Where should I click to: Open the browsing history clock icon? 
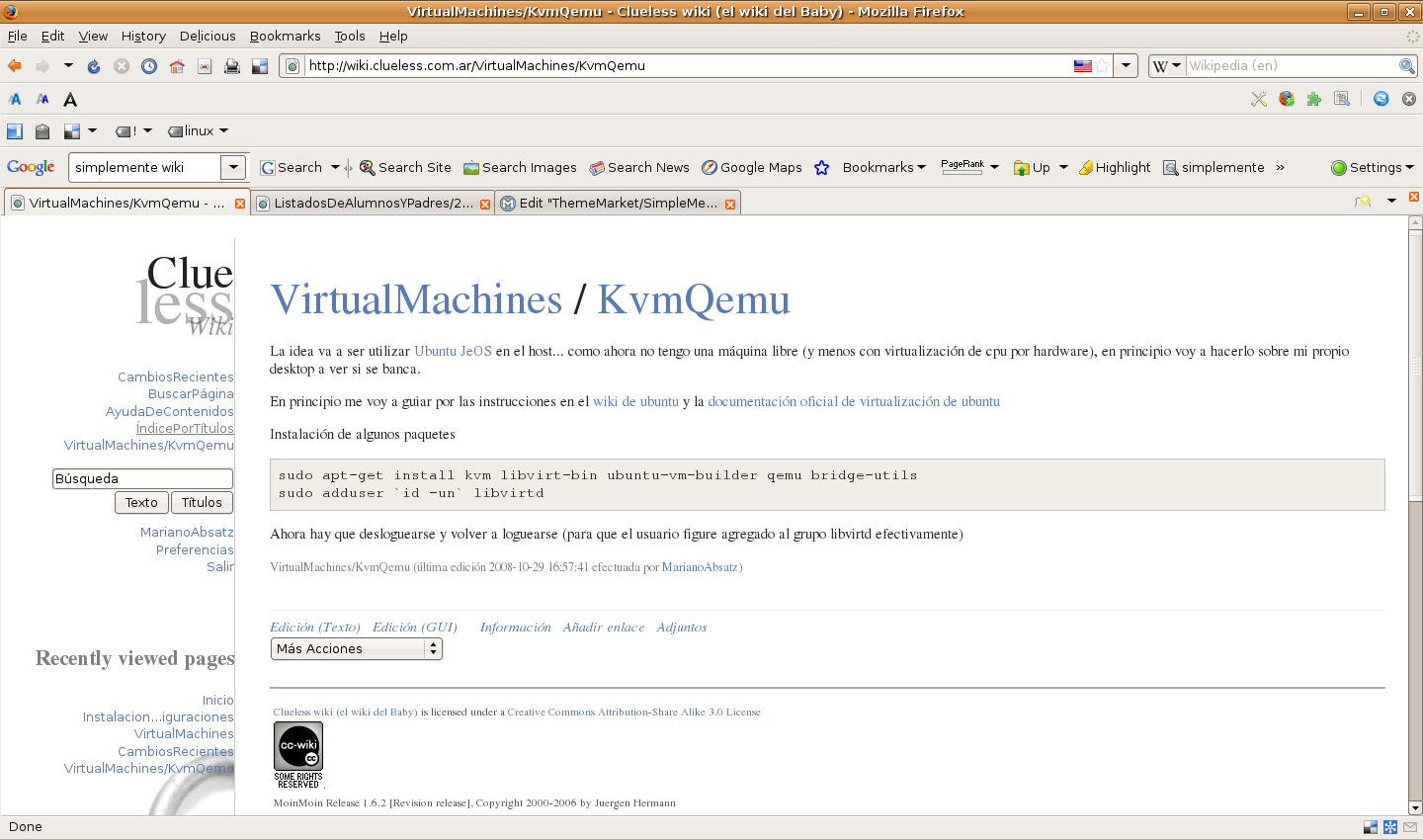[x=149, y=66]
